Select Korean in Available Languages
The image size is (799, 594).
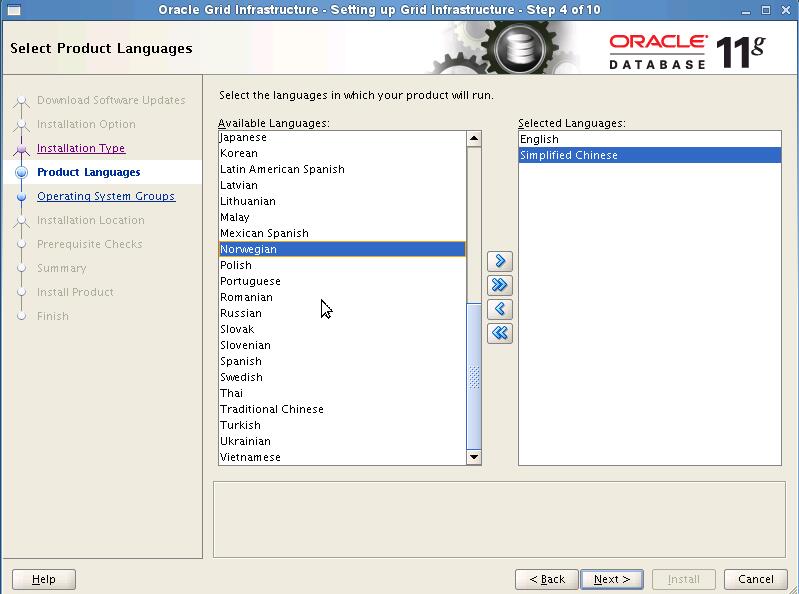pyautogui.click(x=342, y=153)
